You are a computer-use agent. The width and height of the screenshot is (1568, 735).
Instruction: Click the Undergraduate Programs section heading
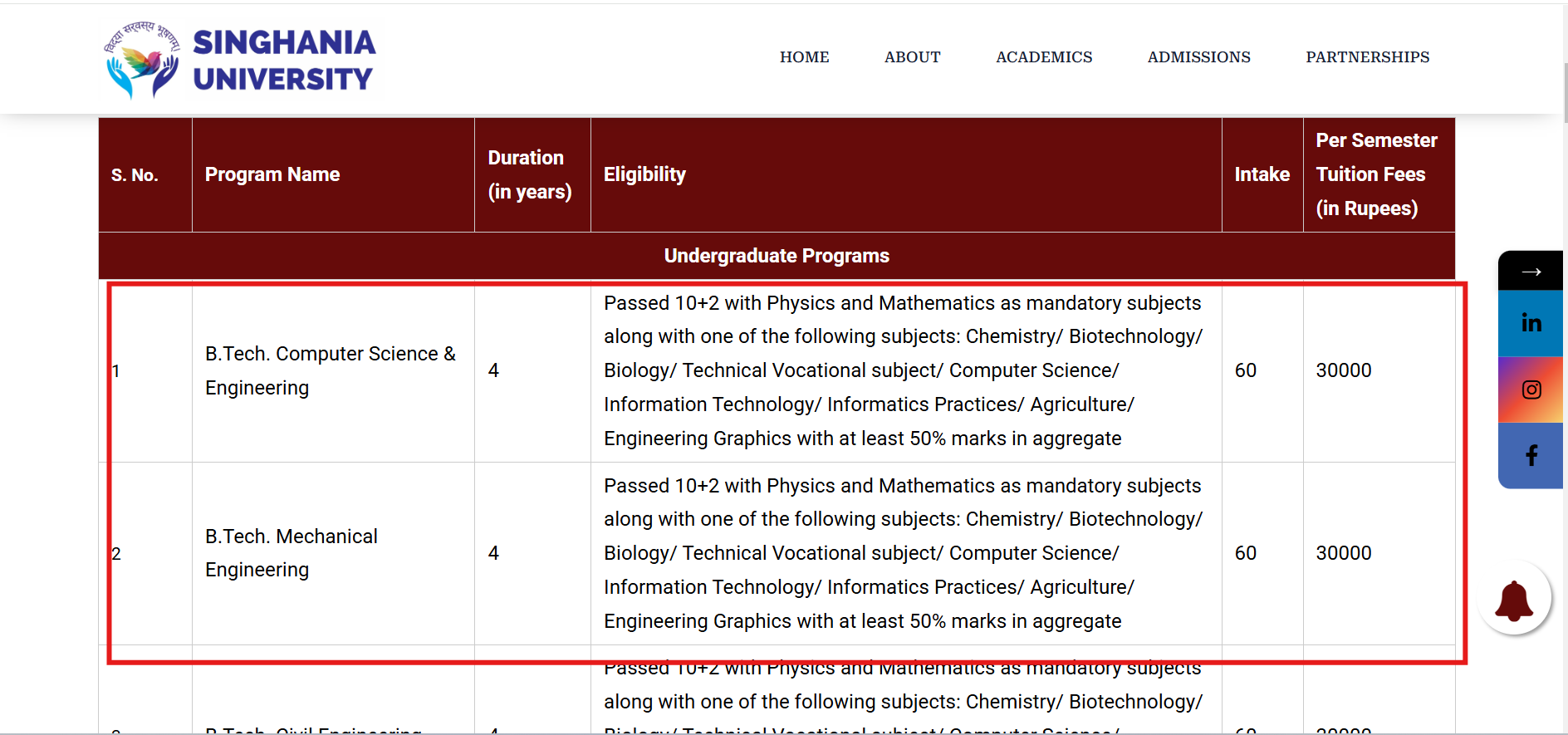(777, 256)
